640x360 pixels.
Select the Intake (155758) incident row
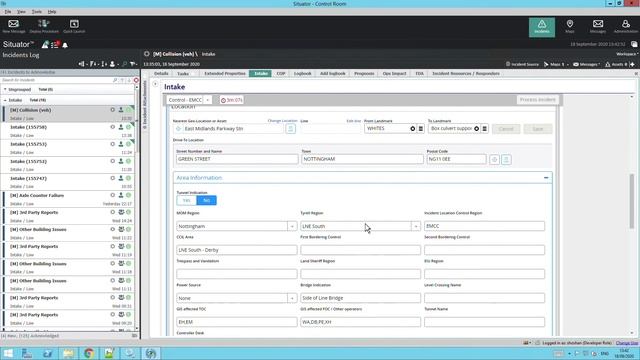[x=68, y=131]
